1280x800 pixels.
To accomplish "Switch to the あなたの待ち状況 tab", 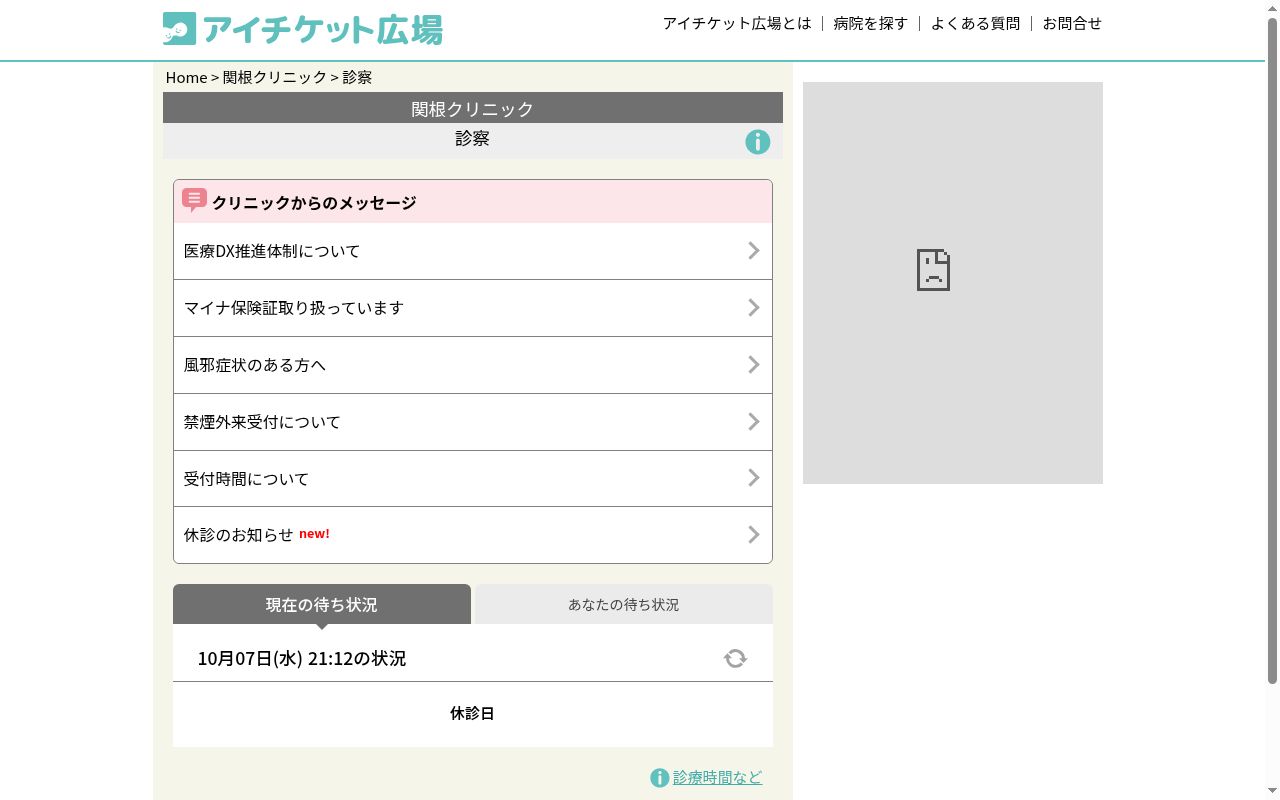I will point(624,604).
